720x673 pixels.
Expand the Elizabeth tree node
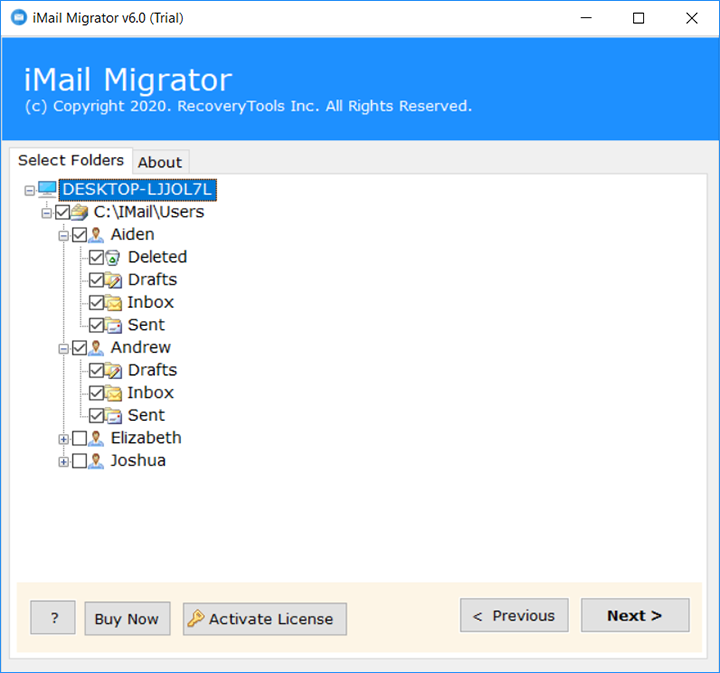tap(64, 438)
